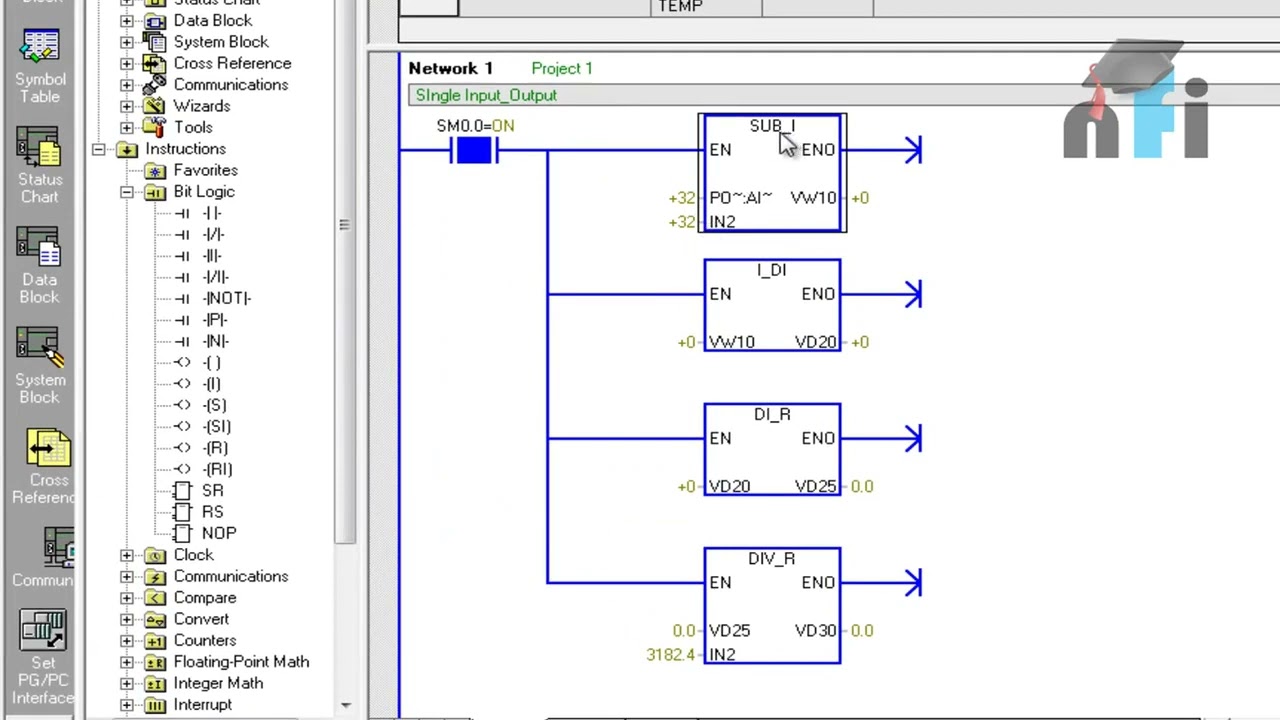Click the tree panel splitter handle
The image size is (1280, 720).
344,225
